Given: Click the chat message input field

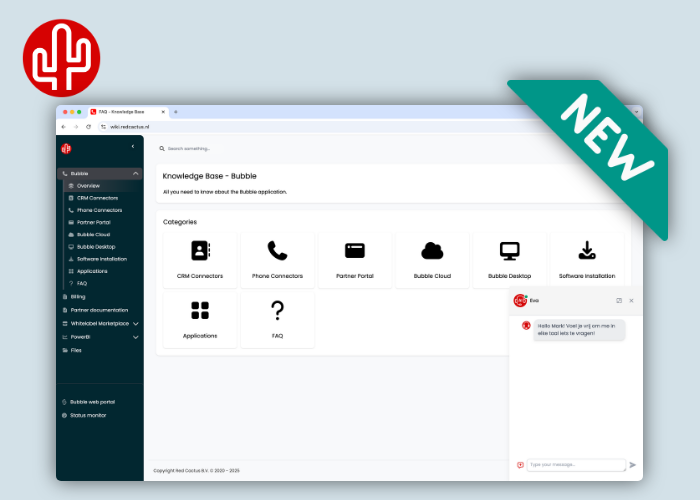Looking at the screenshot, I should pyautogui.click(x=576, y=465).
